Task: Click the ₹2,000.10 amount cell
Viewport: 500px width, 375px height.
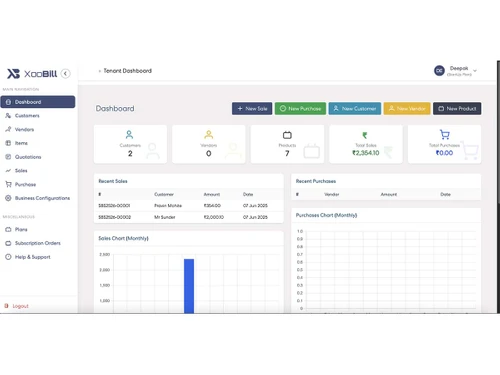Action: (x=214, y=217)
